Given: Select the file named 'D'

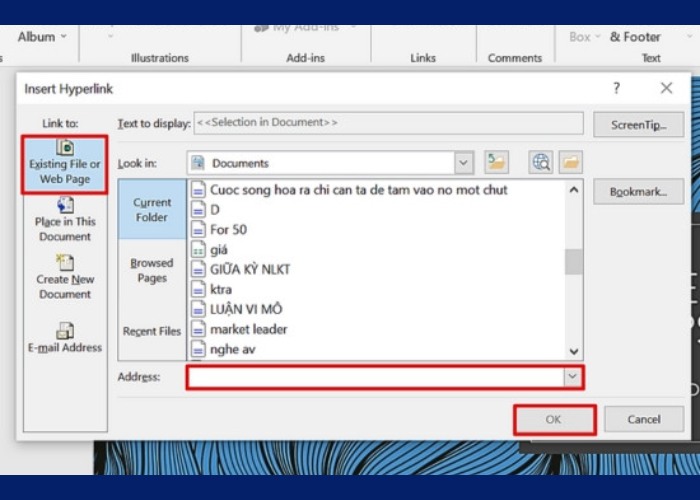Looking at the screenshot, I should coord(205,210).
